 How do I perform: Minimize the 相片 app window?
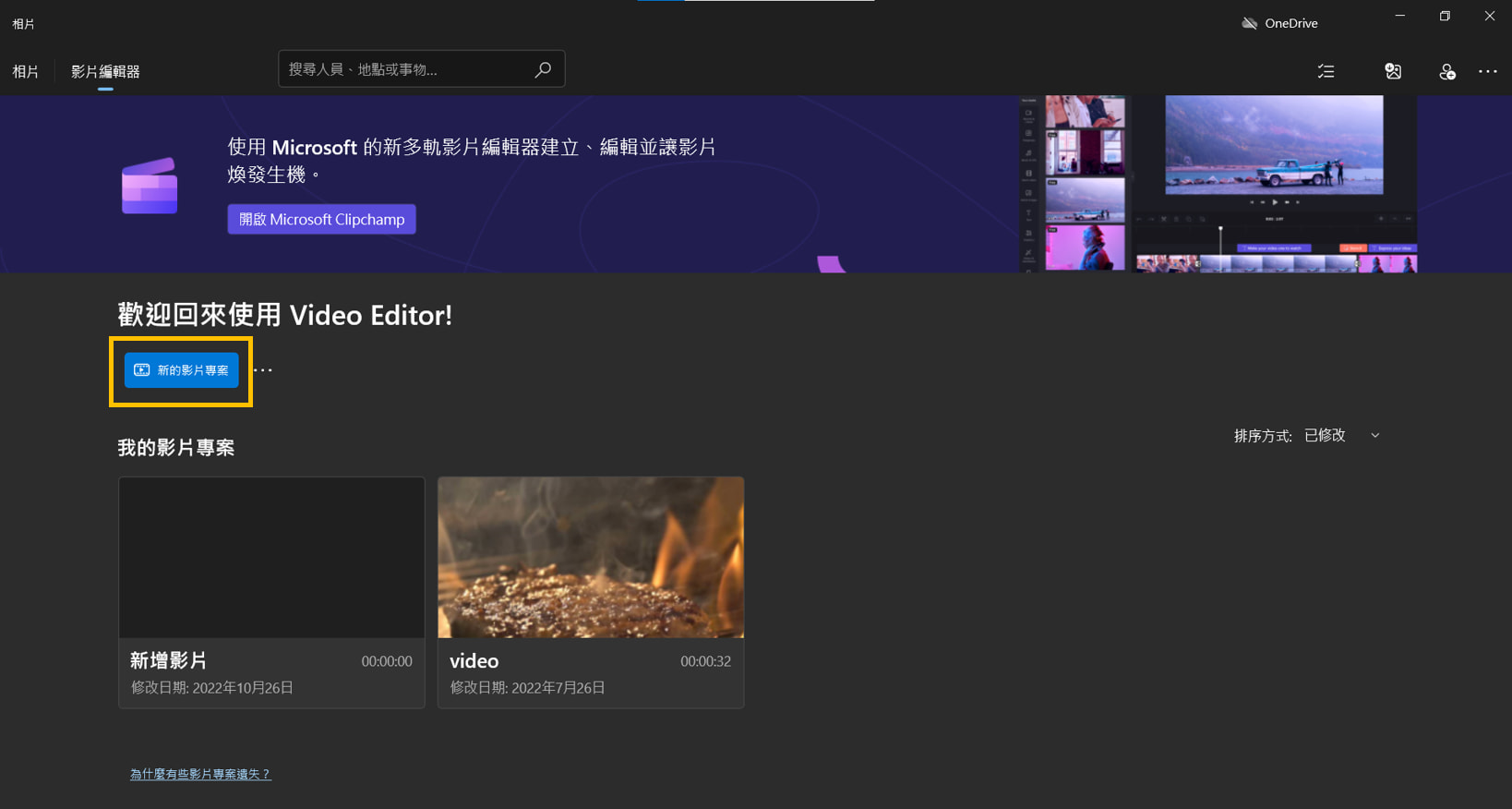pos(1399,16)
